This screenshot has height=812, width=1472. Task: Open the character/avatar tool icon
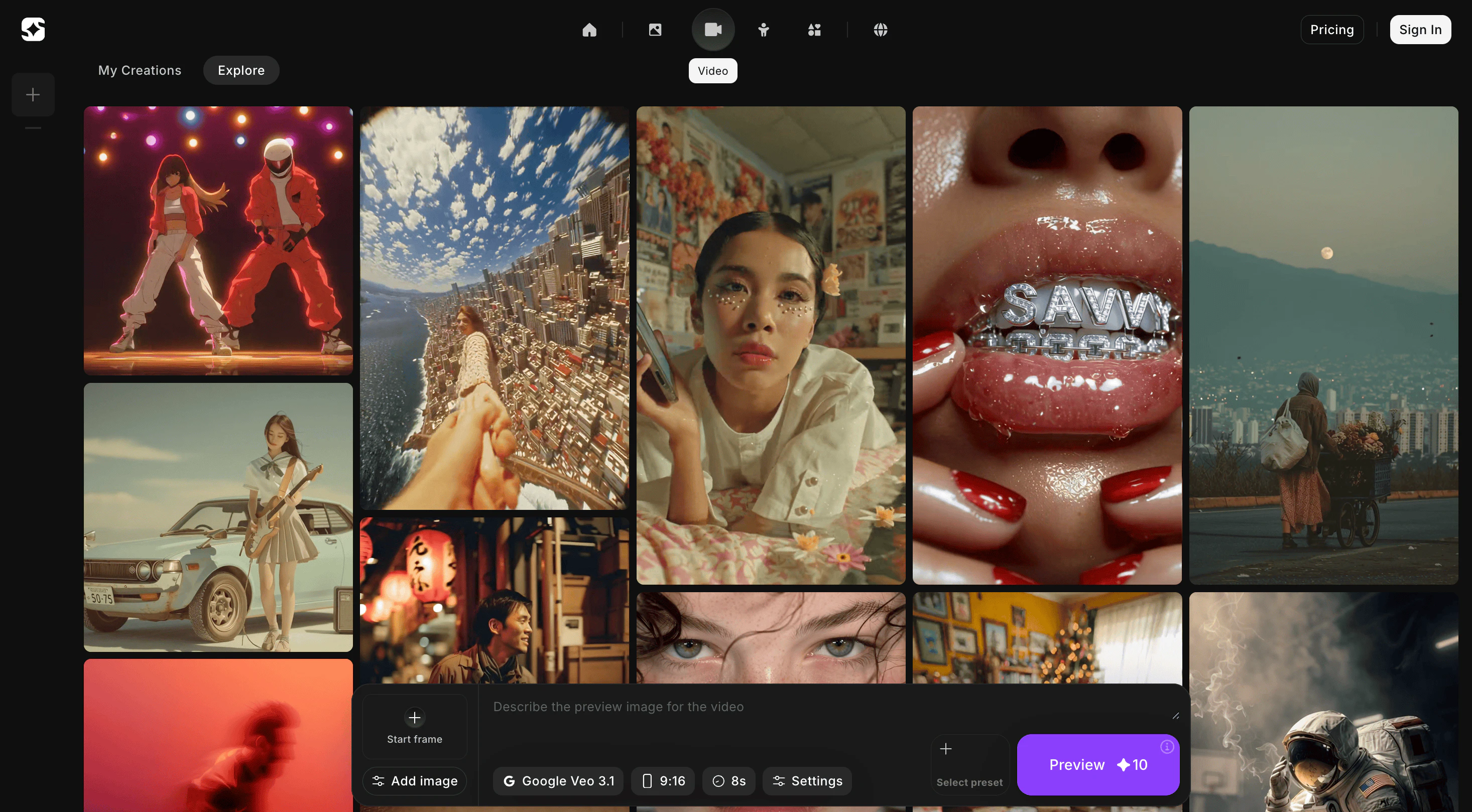[765, 29]
